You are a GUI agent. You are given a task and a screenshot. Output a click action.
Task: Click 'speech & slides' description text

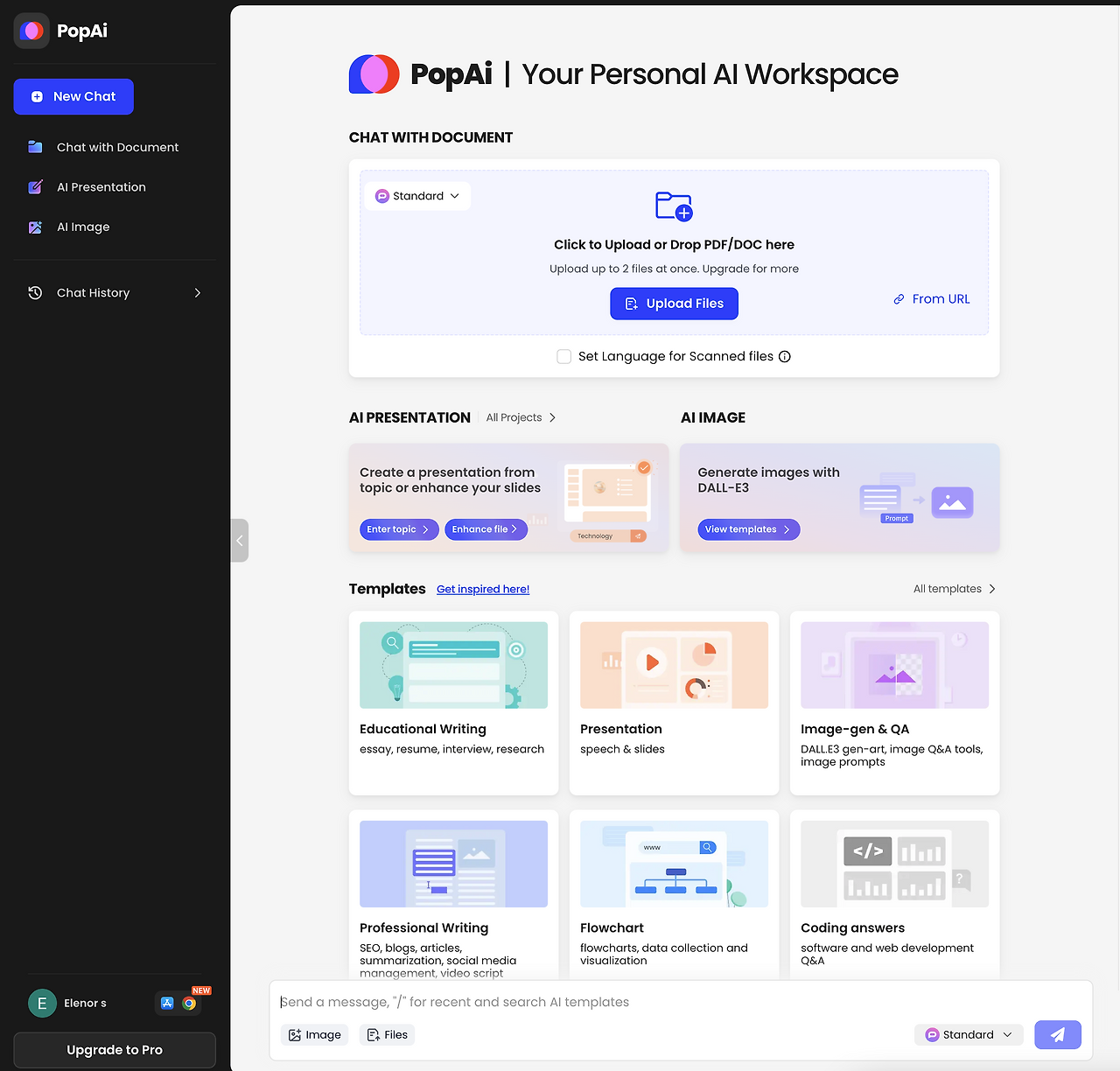622,750
